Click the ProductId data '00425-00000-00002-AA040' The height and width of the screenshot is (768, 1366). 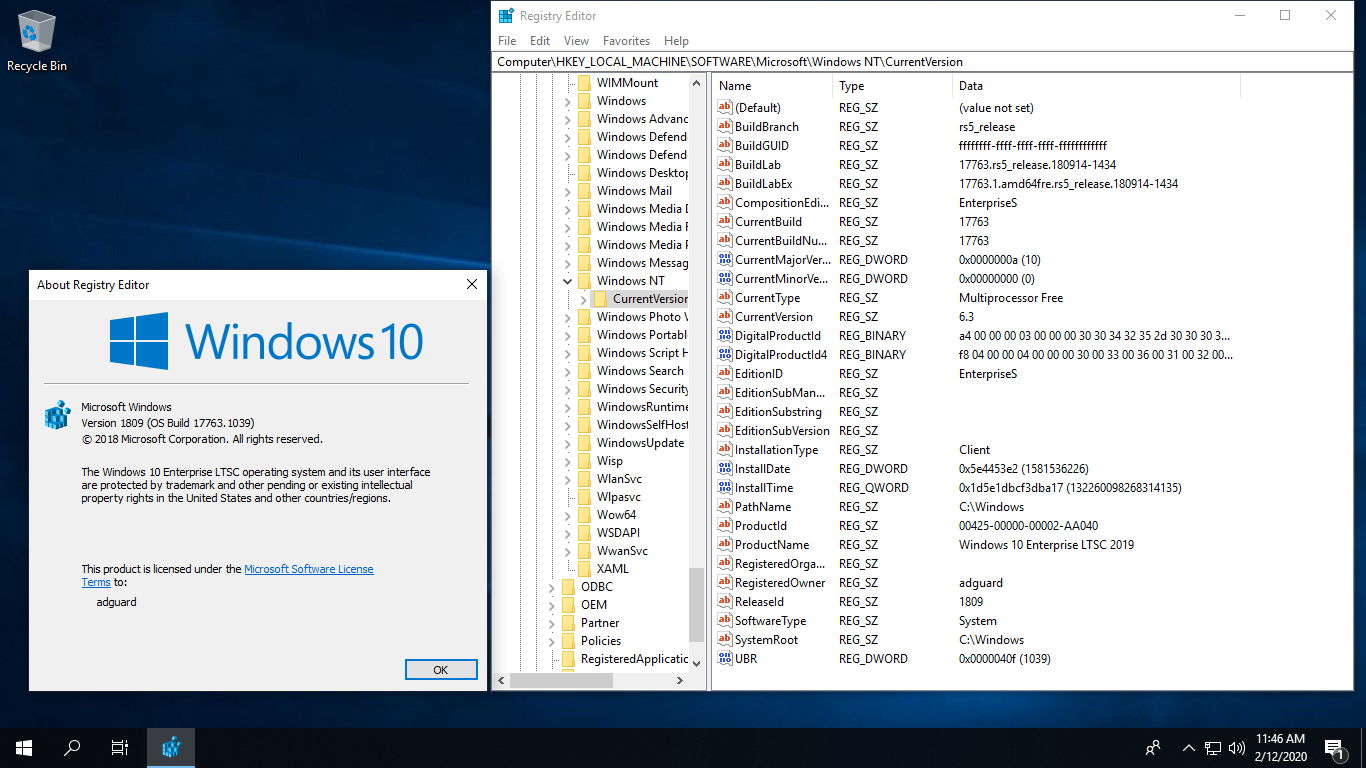tap(1030, 526)
